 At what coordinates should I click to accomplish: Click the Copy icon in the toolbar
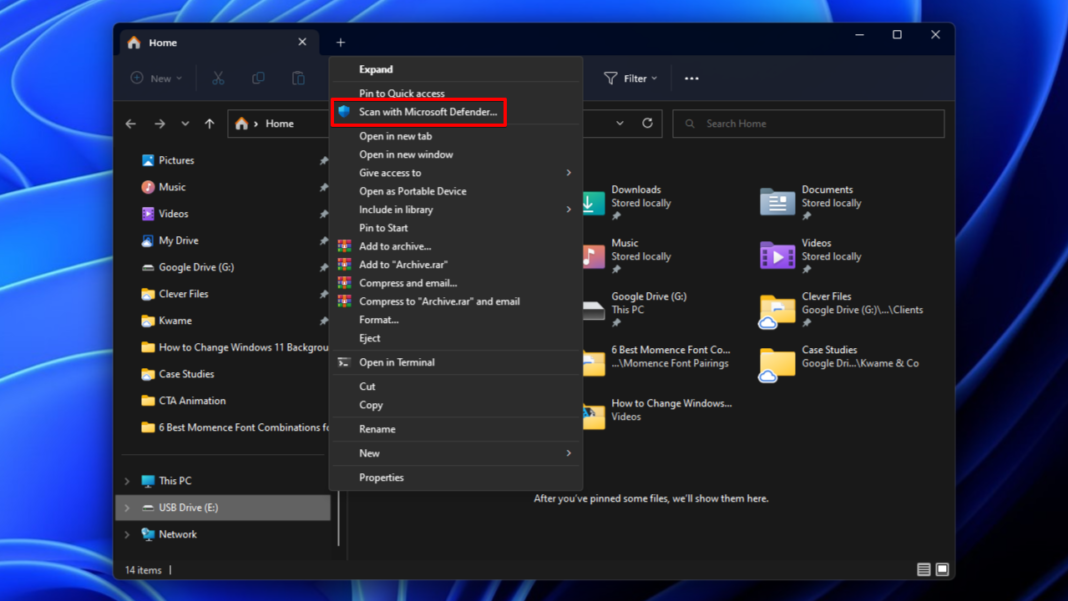[x=258, y=77]
